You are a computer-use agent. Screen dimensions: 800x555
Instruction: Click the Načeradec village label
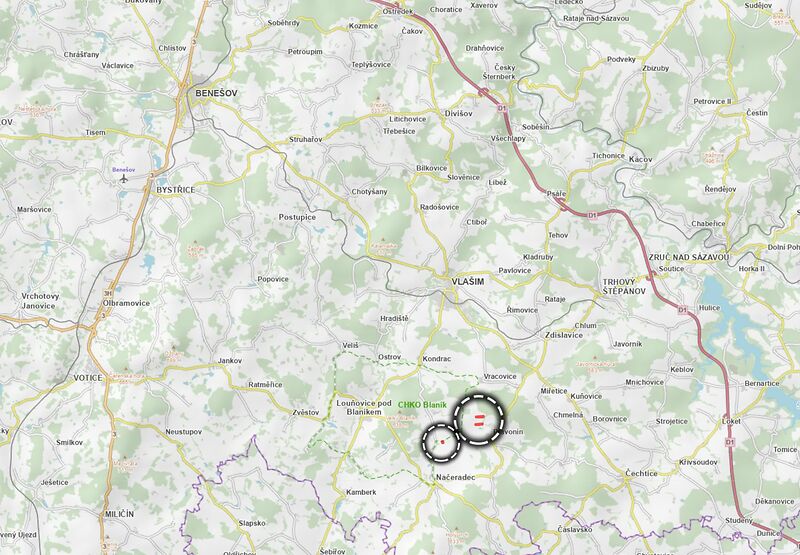[x=456, y=477]
